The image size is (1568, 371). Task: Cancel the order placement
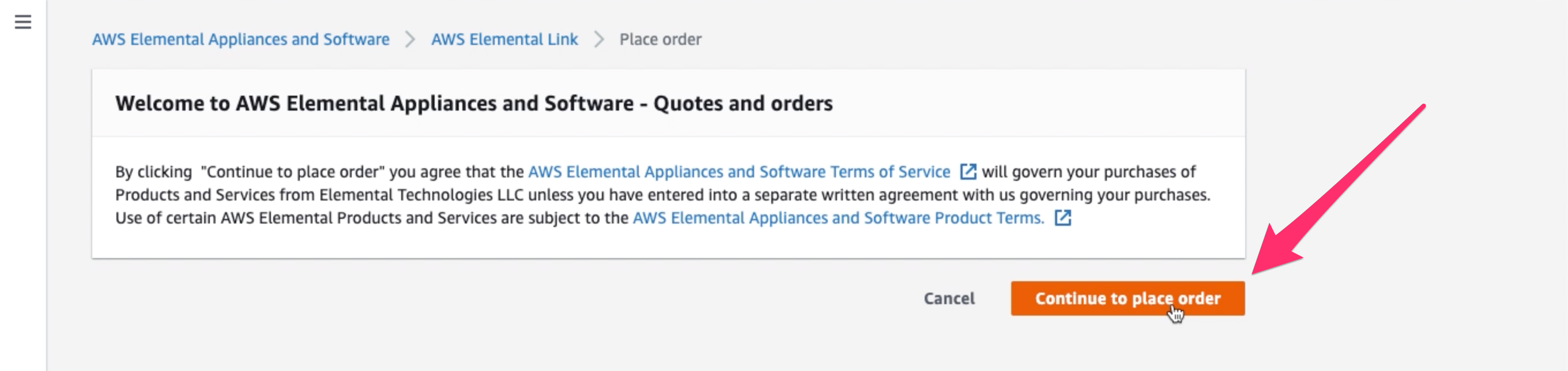[948, 298]
